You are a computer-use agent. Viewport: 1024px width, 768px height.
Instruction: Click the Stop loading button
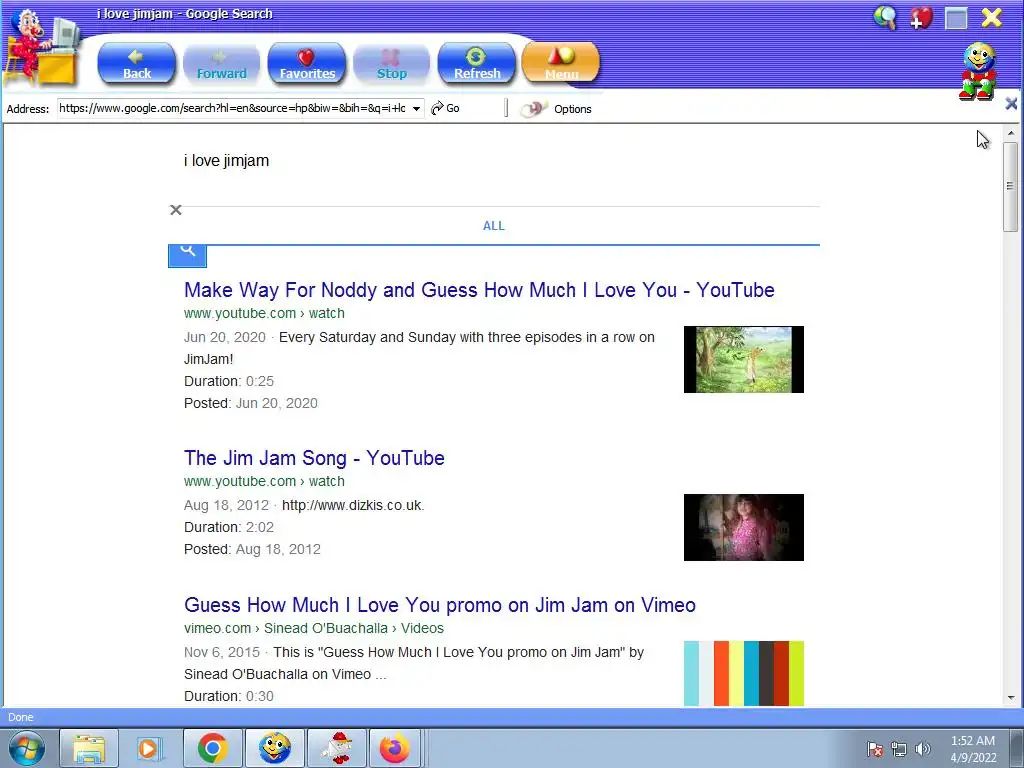[391, 63]
